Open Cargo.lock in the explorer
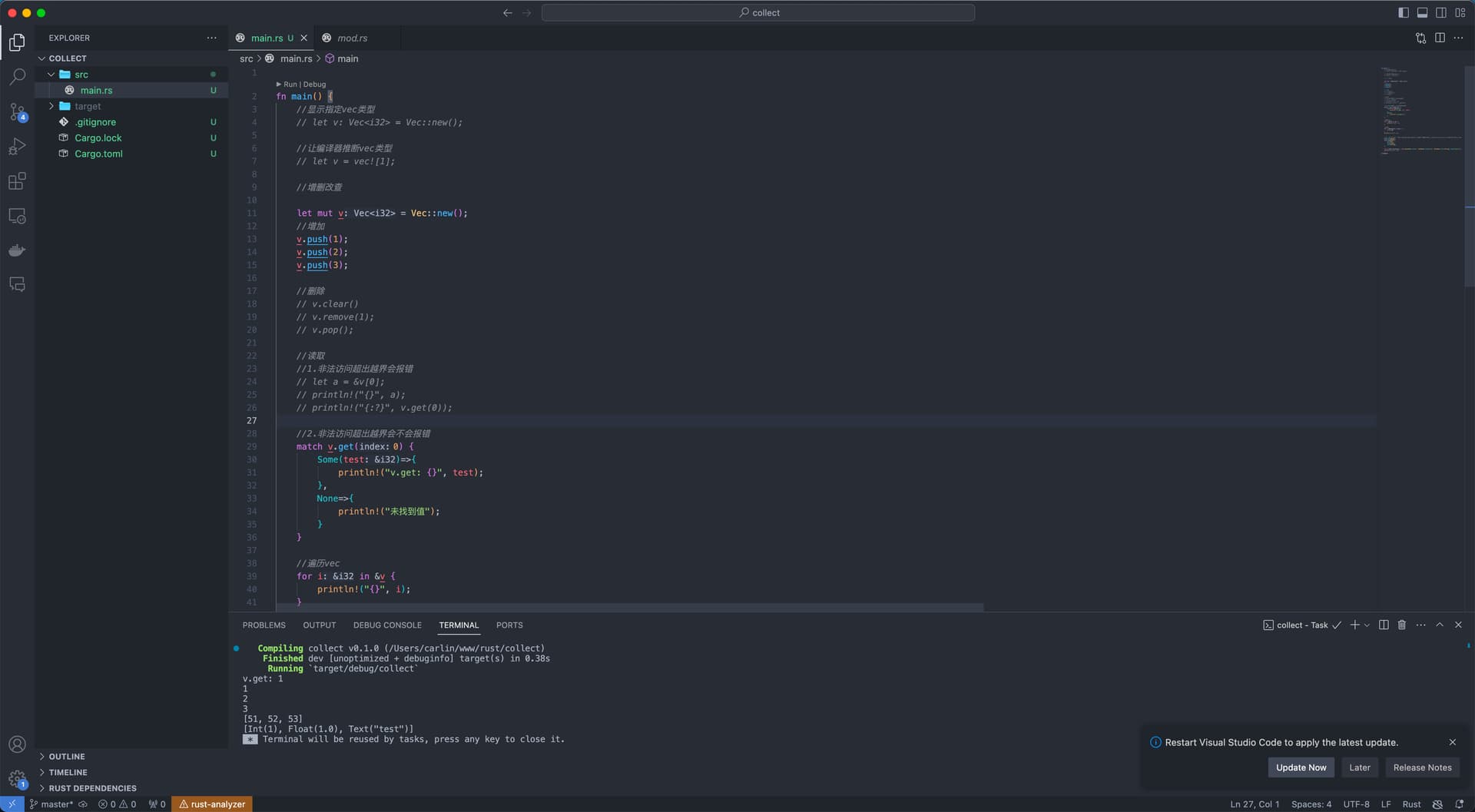 coord(98,138)
